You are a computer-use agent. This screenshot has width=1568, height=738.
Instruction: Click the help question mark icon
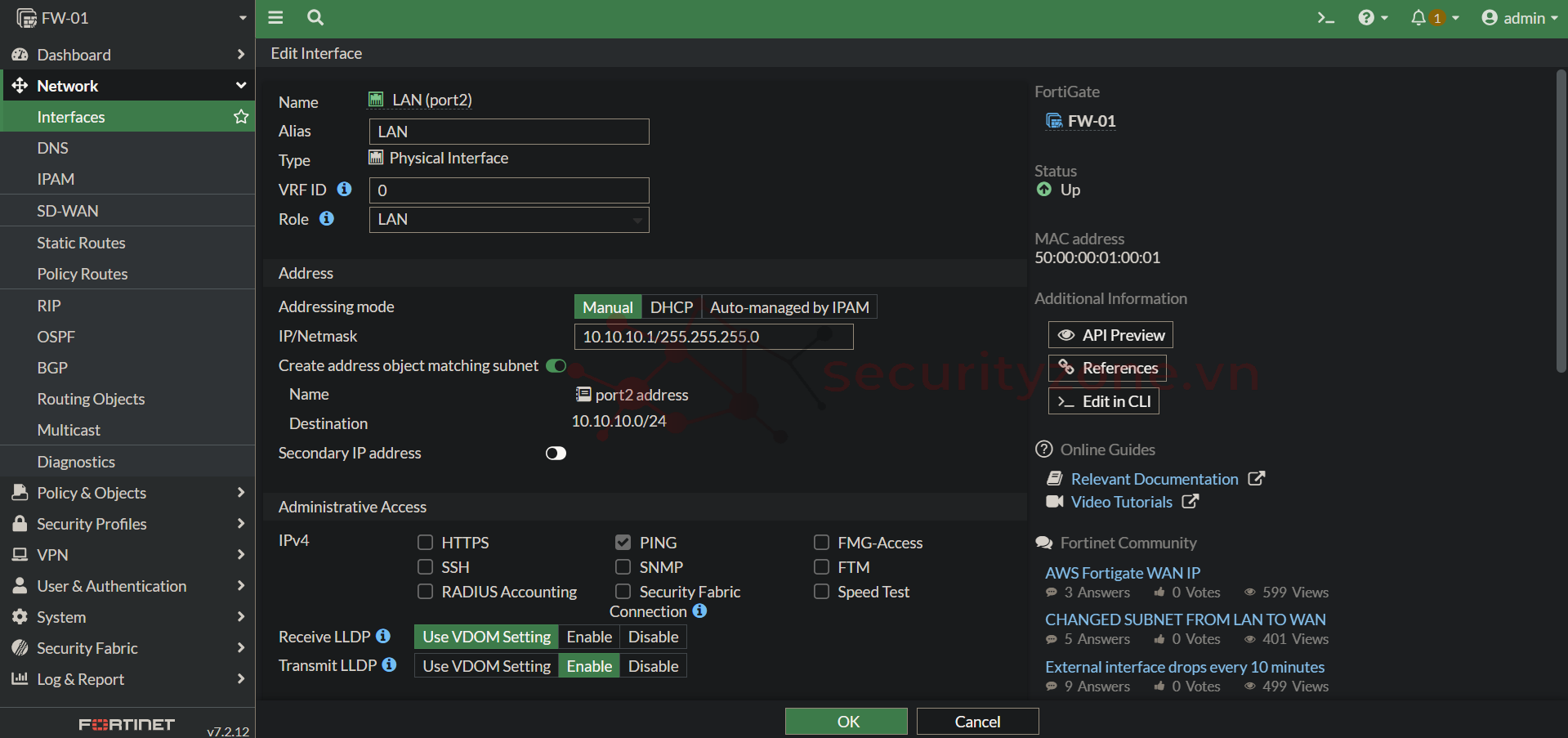click(x=1366, y=18)
